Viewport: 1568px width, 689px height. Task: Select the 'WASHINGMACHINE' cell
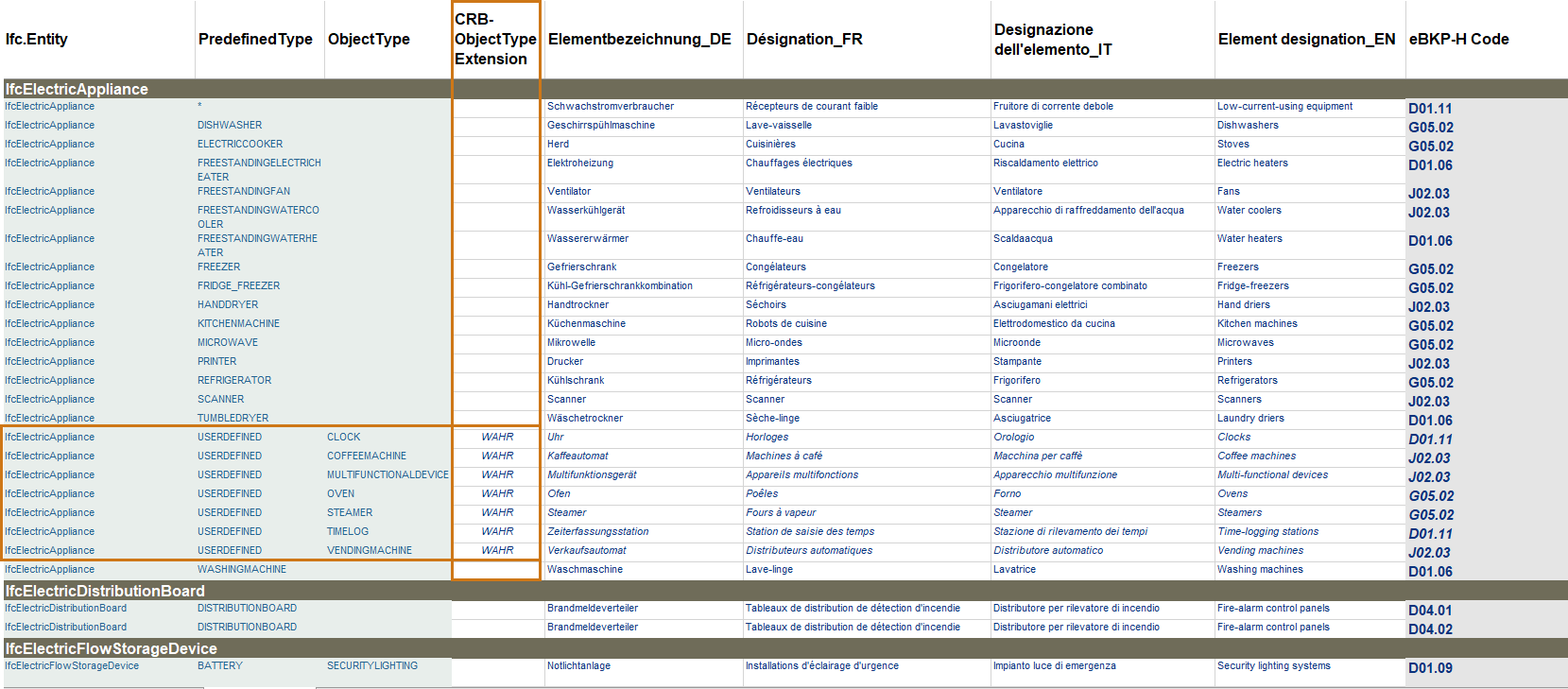tap(242, 569)
